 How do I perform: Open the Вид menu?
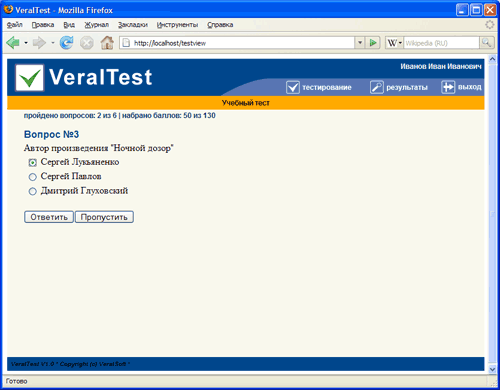pos(69,25)
